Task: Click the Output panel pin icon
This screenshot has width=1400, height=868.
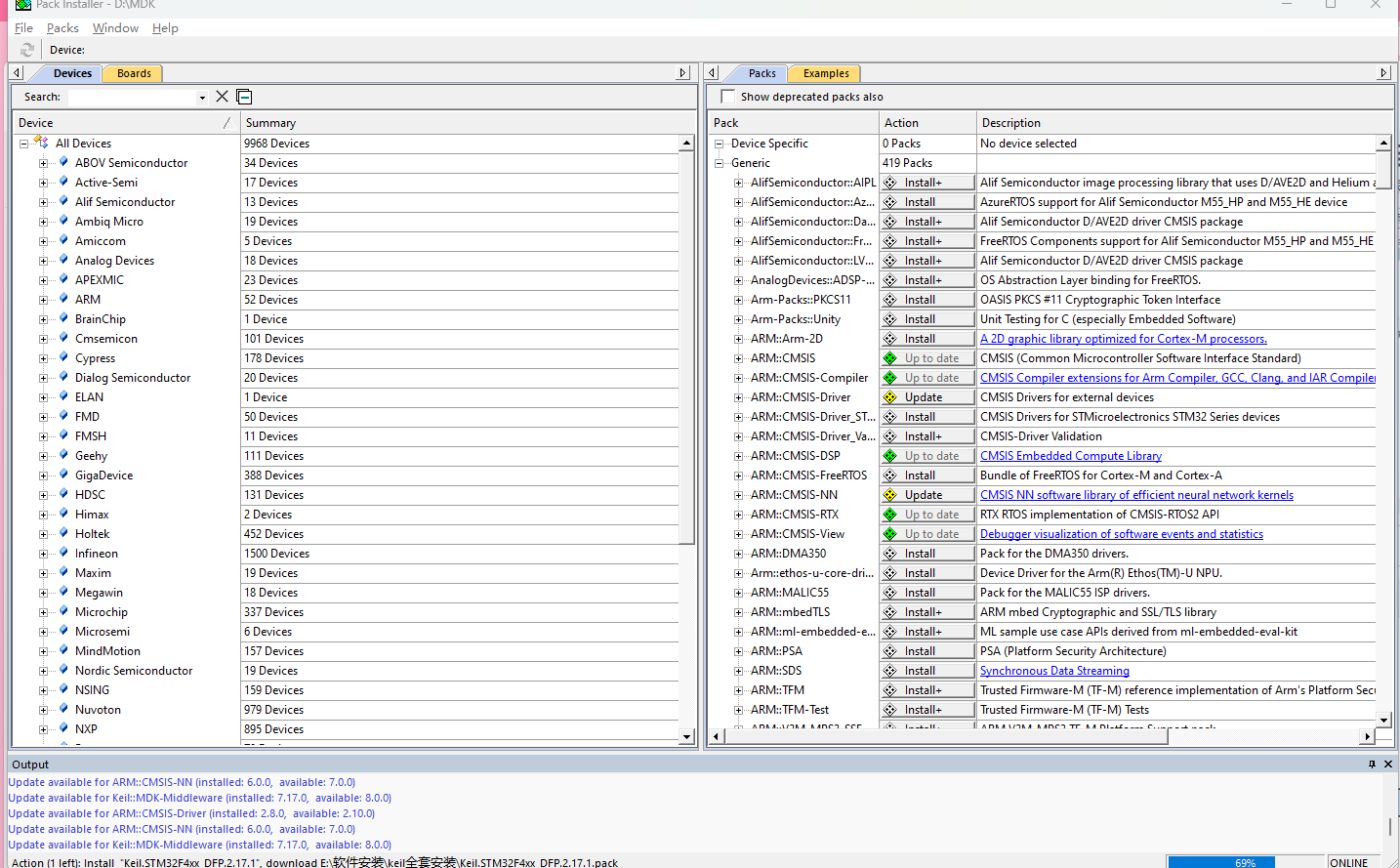Action: click(x=1372, y=764)
